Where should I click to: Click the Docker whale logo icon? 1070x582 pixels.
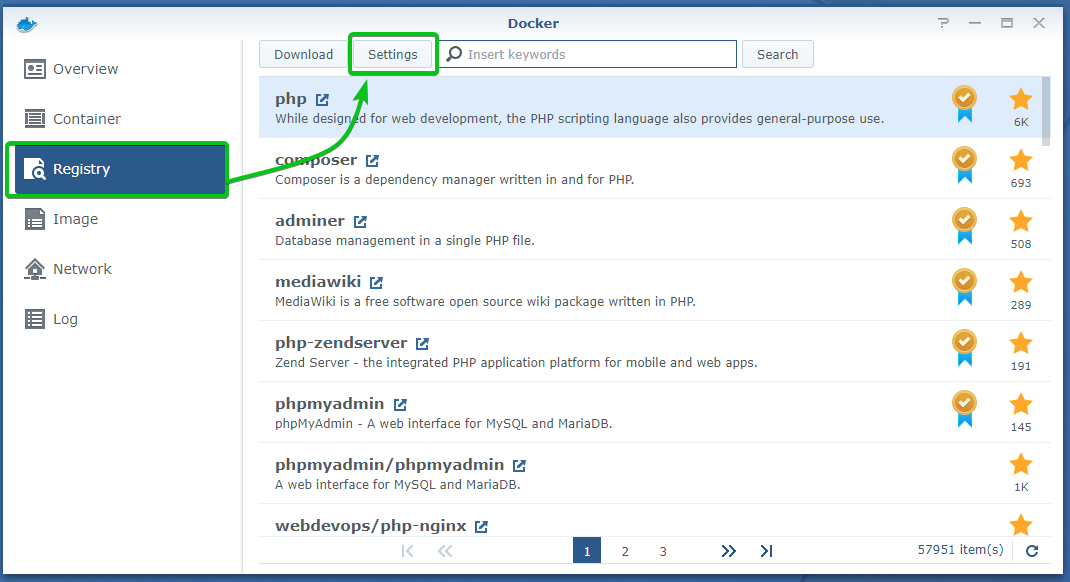27,25
